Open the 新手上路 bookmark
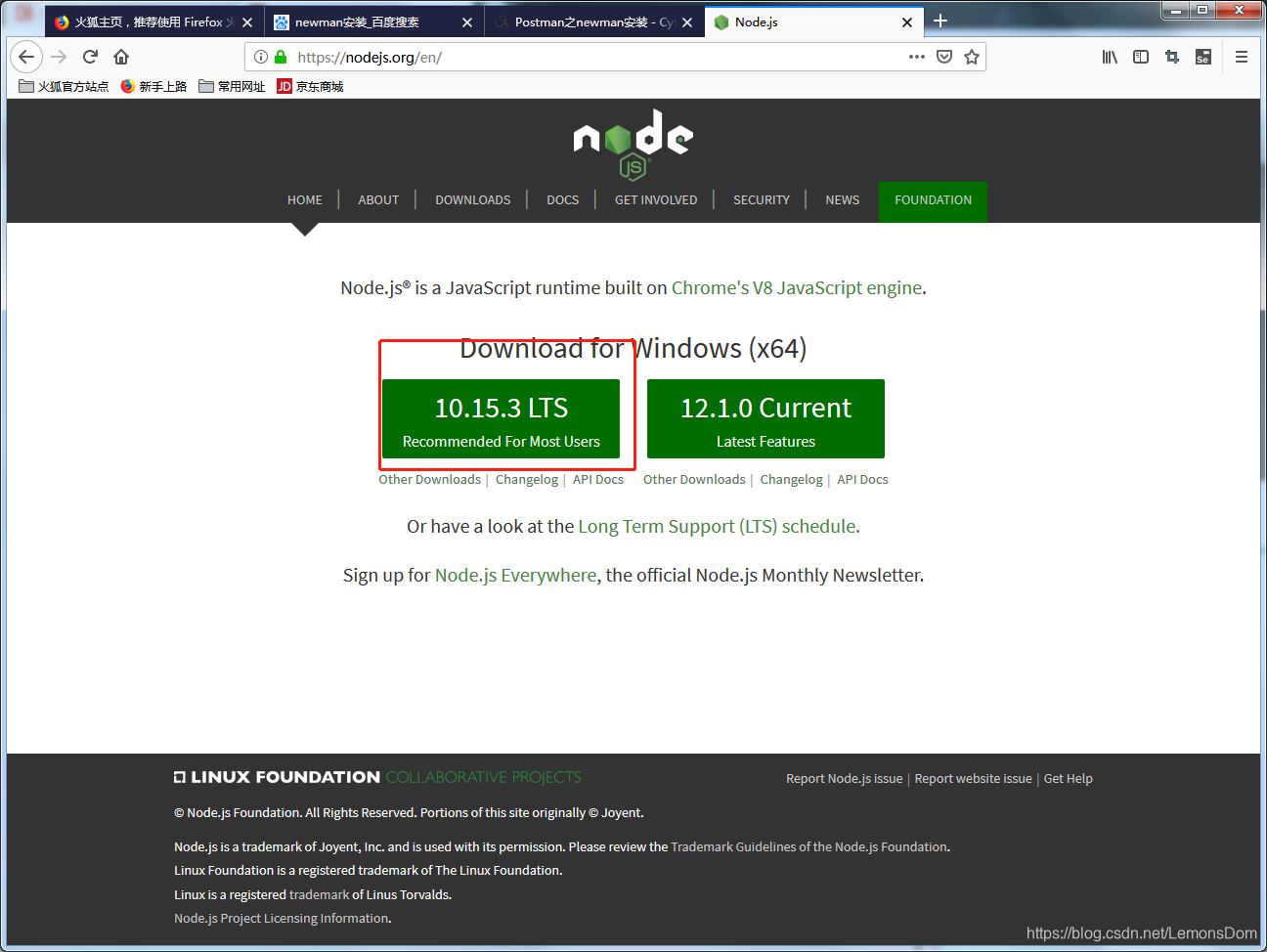This screenshot has height=952, width=1267. pos(153,86)
